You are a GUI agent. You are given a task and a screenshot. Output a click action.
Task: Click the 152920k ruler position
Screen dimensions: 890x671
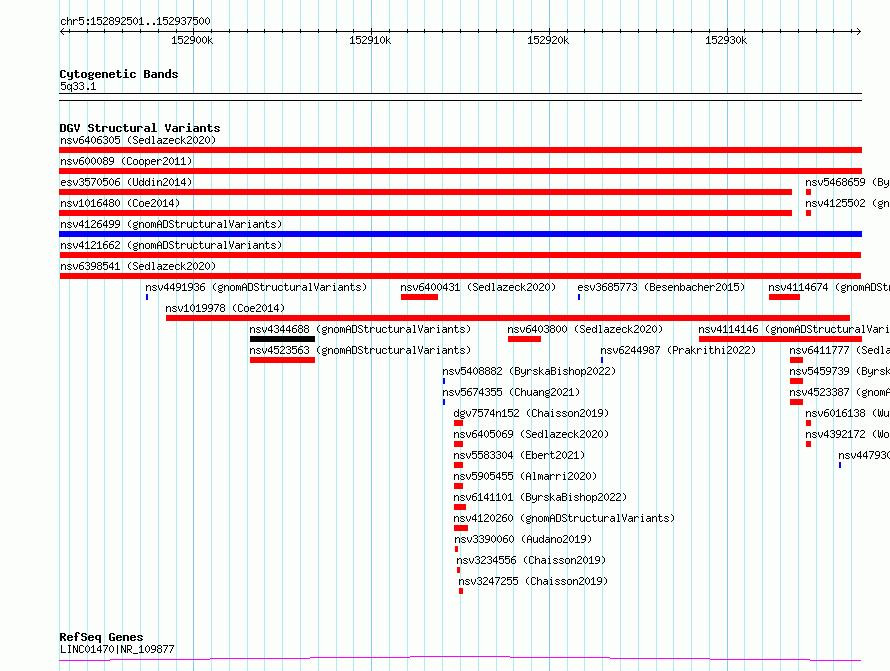point(548,40)
